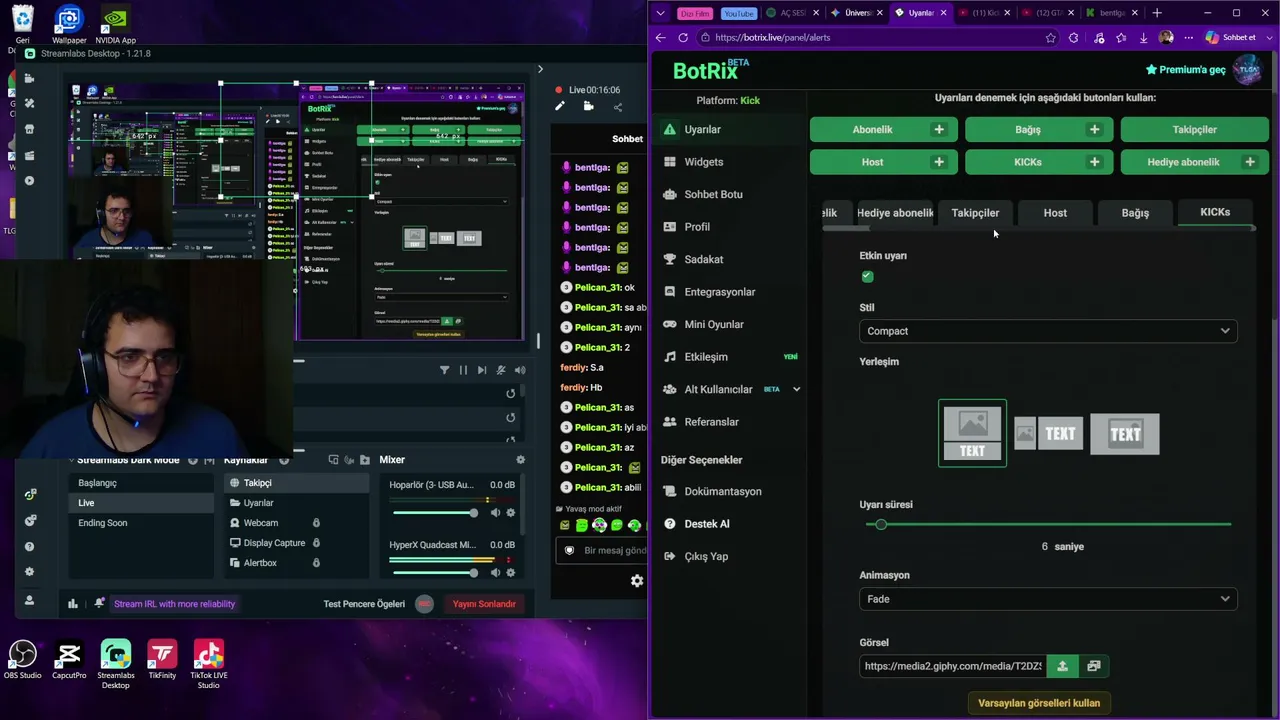
Task: Click Stream IRL with more reliability banner
Action: click(x=175, y=604)
